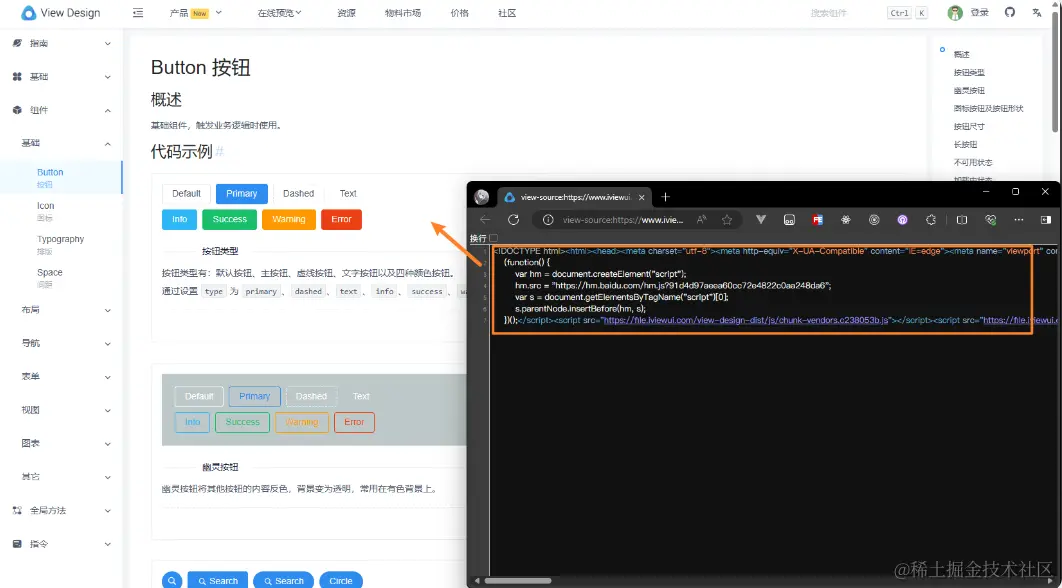
Task: Collapse the 组件 sidebar section
Action: 61,110
